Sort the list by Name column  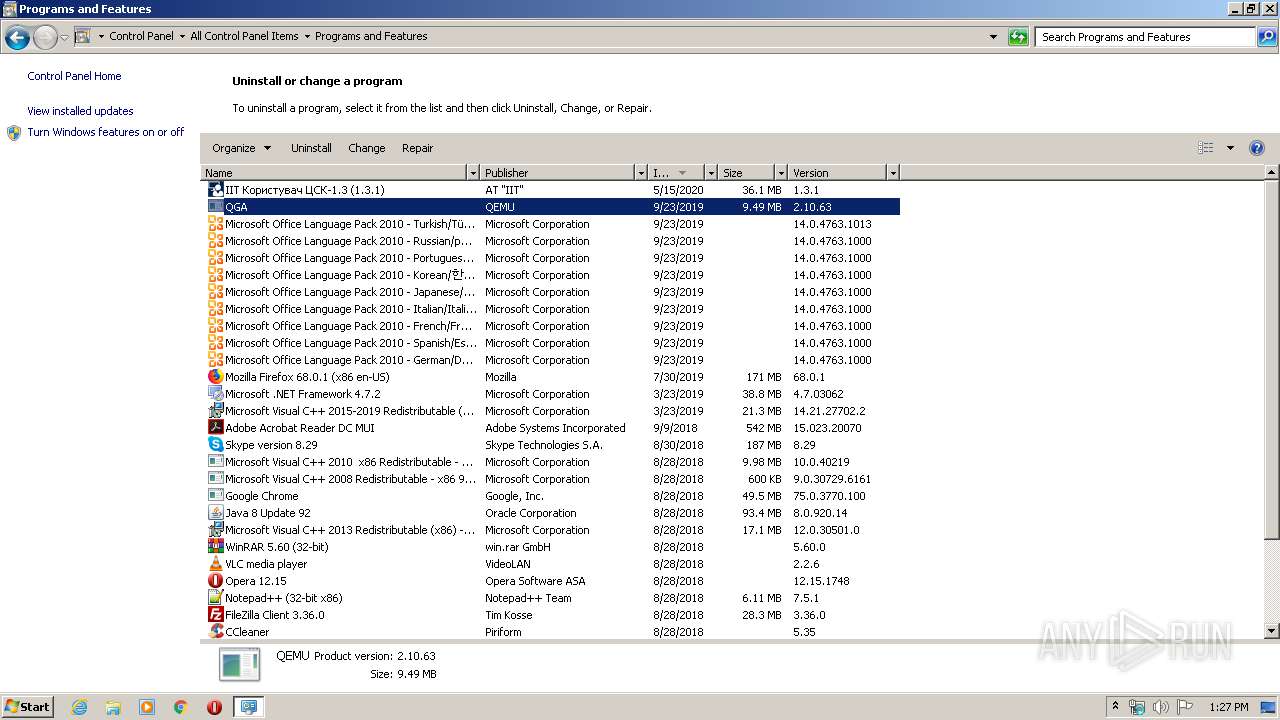click(x=334, y=173)
